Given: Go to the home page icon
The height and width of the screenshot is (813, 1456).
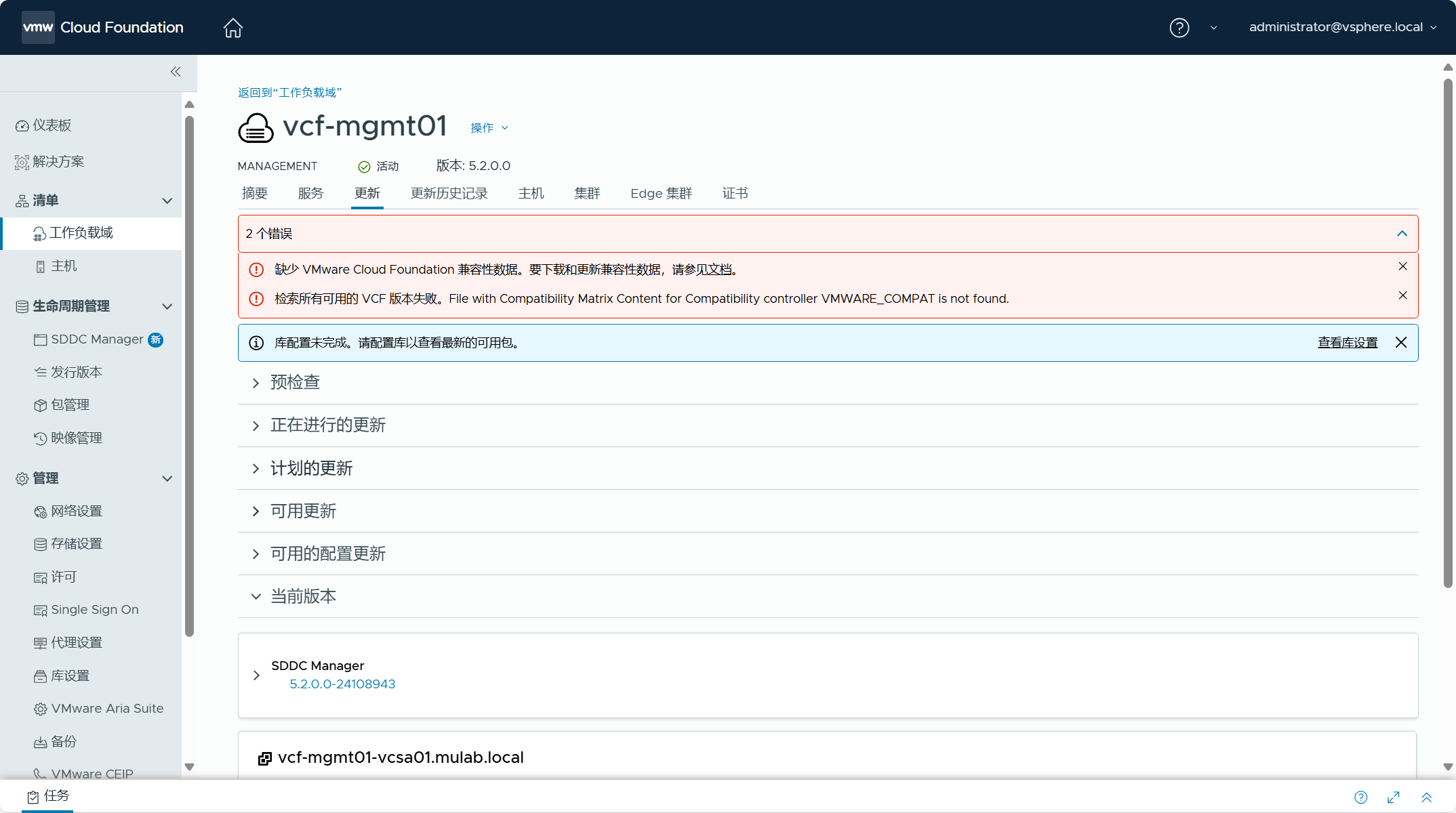Looking at the screenshot, I should pyautogui.click(x=232, y=28).
